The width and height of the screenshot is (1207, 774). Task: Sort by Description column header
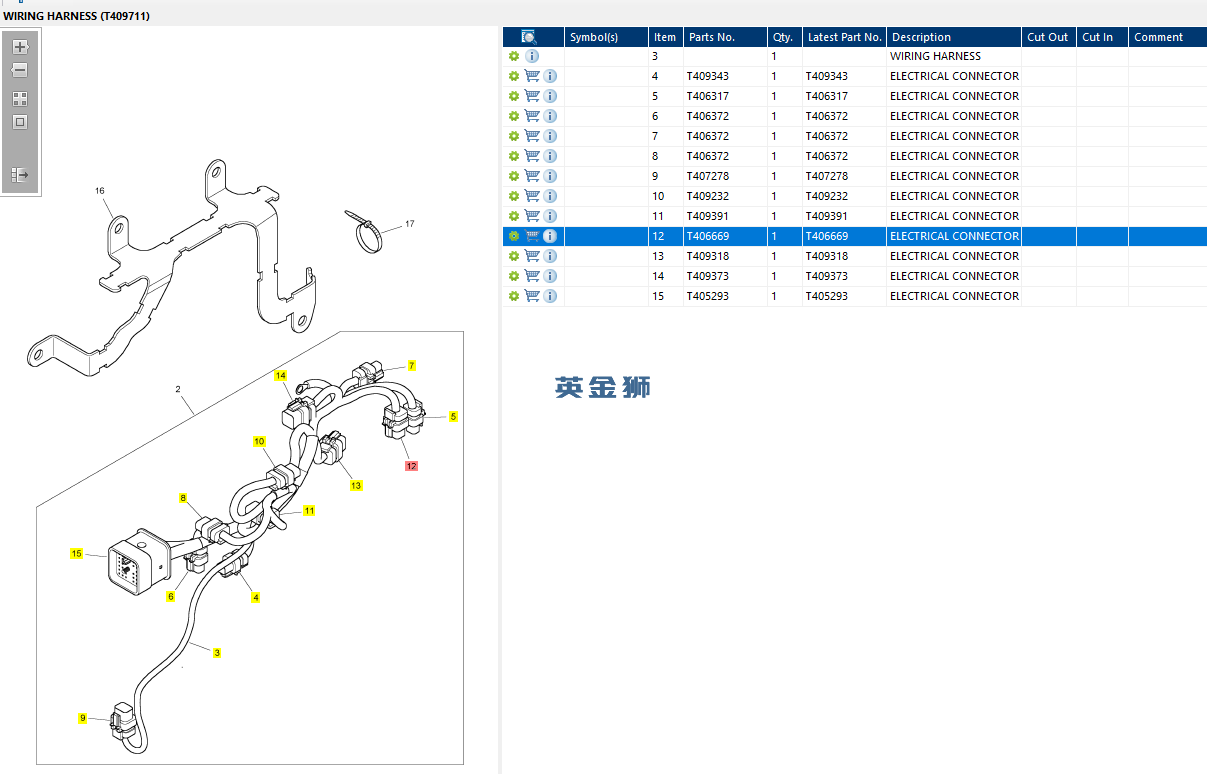[x=954, y=37]
